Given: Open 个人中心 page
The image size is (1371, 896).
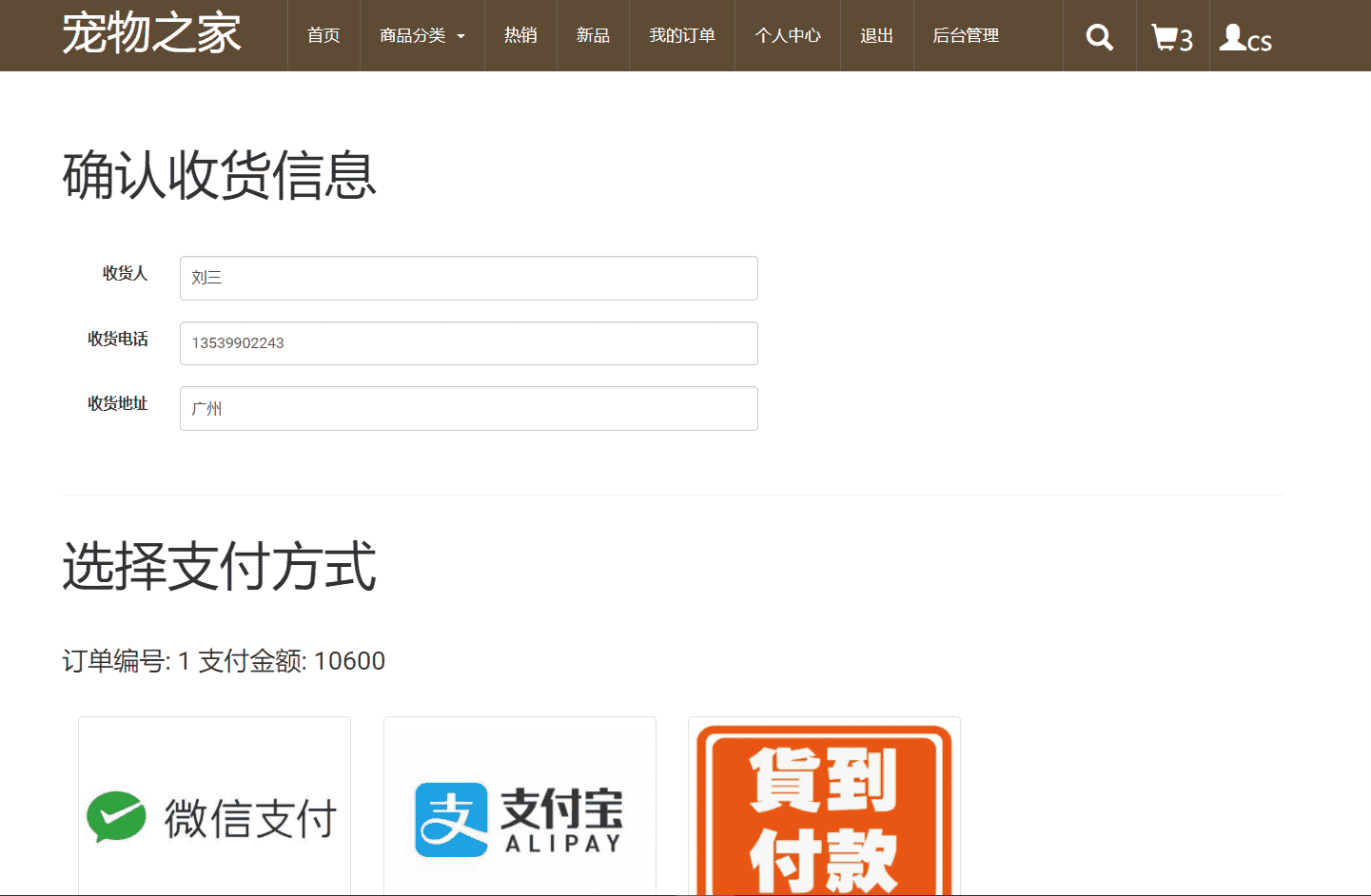Looking at the screenshot, I should click(x=788, y=35).
